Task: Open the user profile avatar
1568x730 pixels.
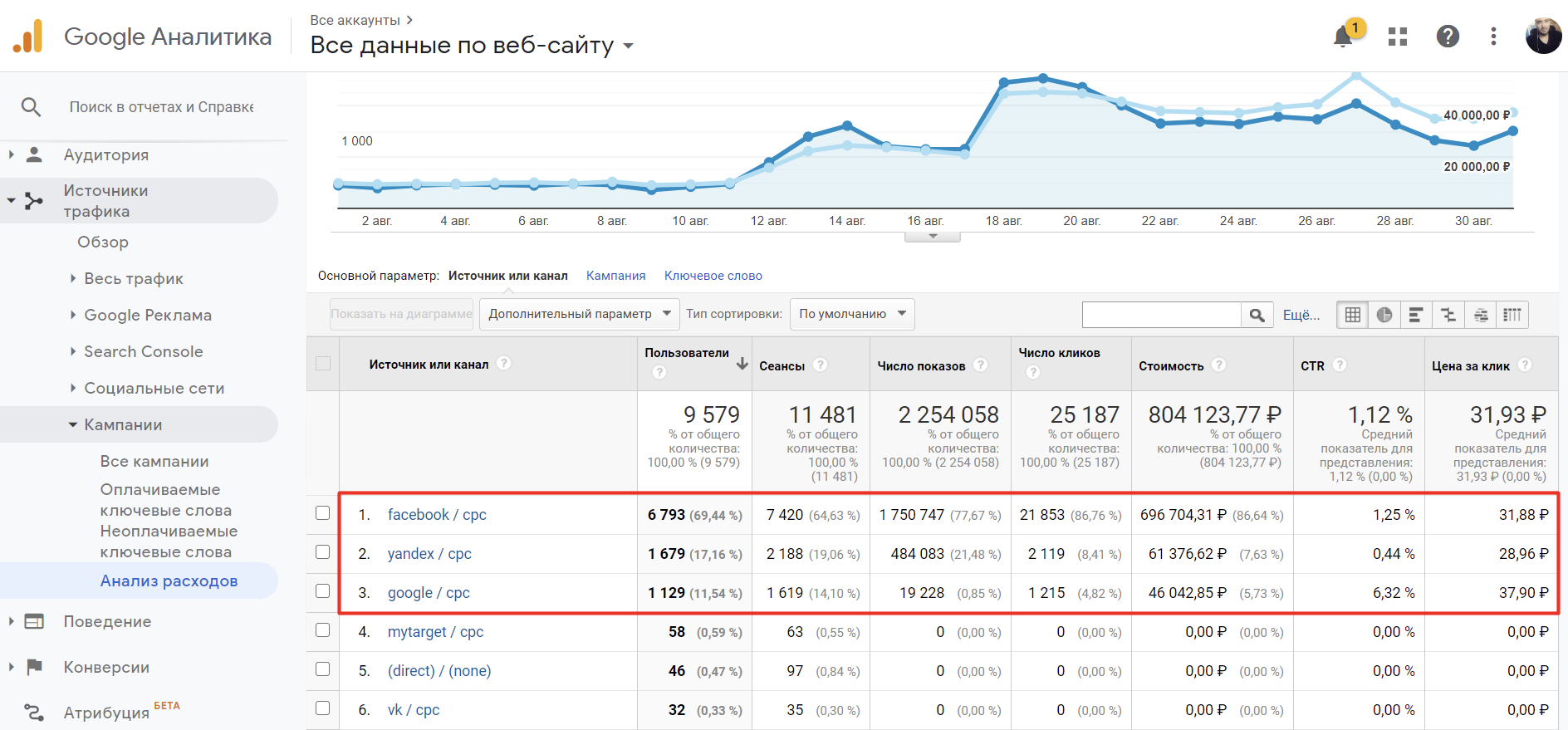Action: pos(1543,37)
